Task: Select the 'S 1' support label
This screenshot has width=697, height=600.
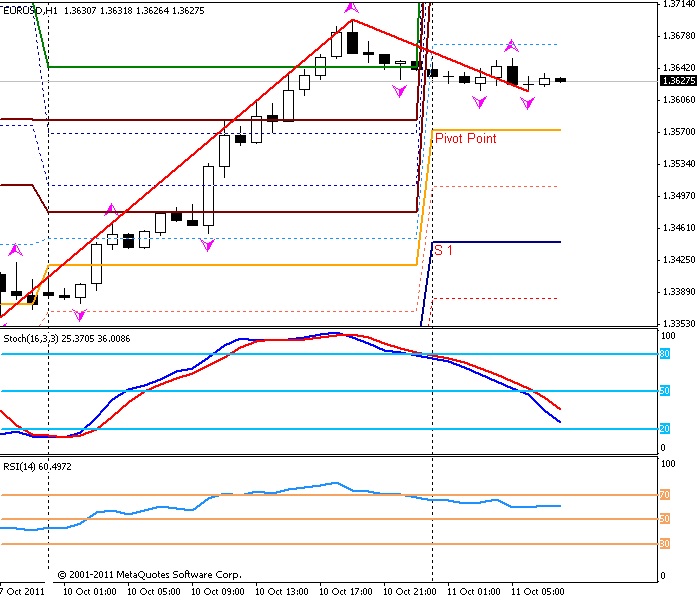Action: point(443,251)
